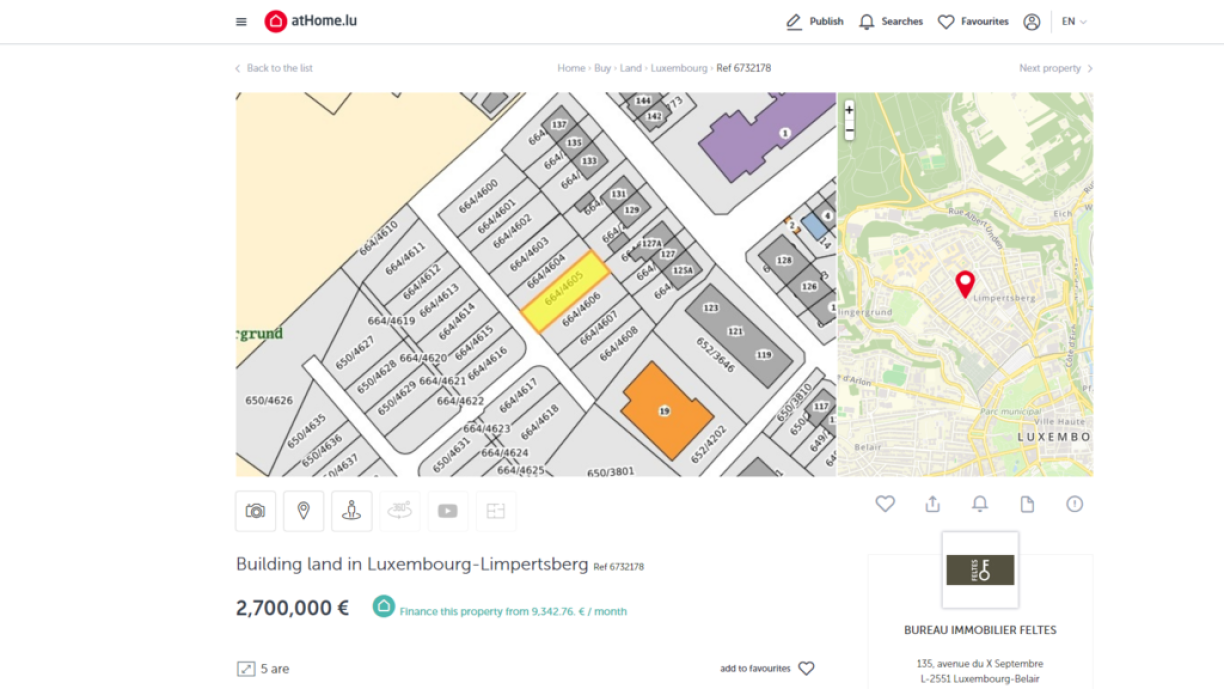The width and height of the screenshot is (1224, 689).
Task: Report listing with exclamation icon
Action: (1074, 504)
